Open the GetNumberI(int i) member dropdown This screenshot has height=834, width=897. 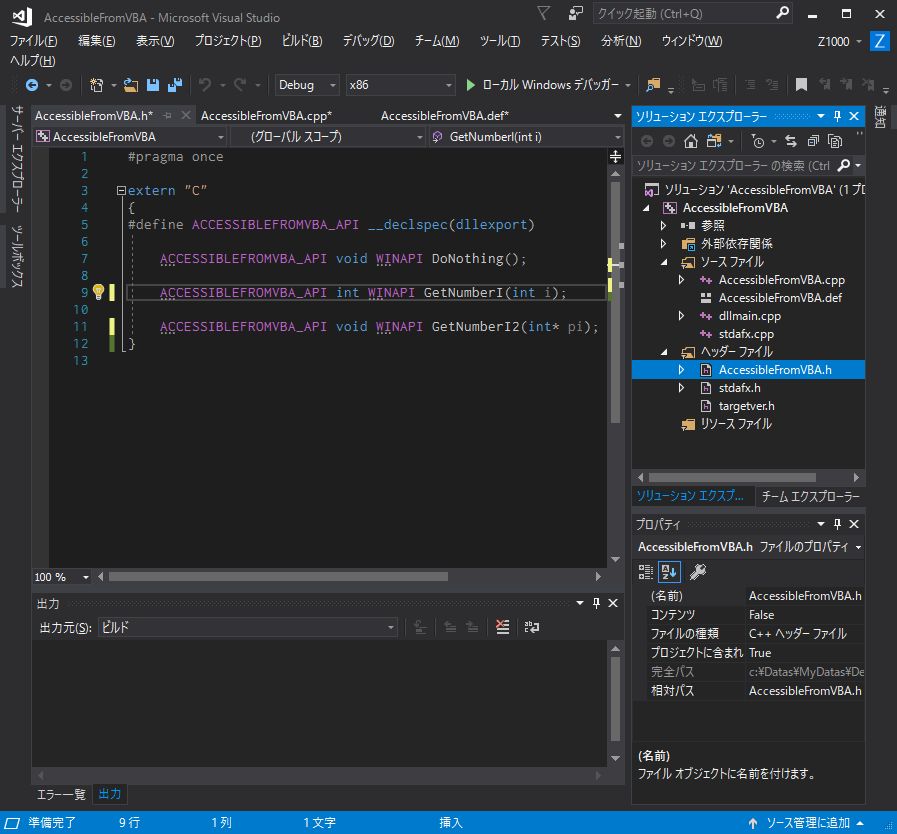click(x=526, y=137)
